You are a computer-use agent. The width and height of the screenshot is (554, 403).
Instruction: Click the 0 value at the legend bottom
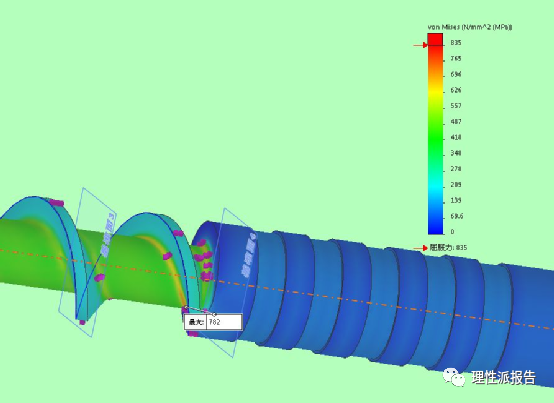(453, 232)
